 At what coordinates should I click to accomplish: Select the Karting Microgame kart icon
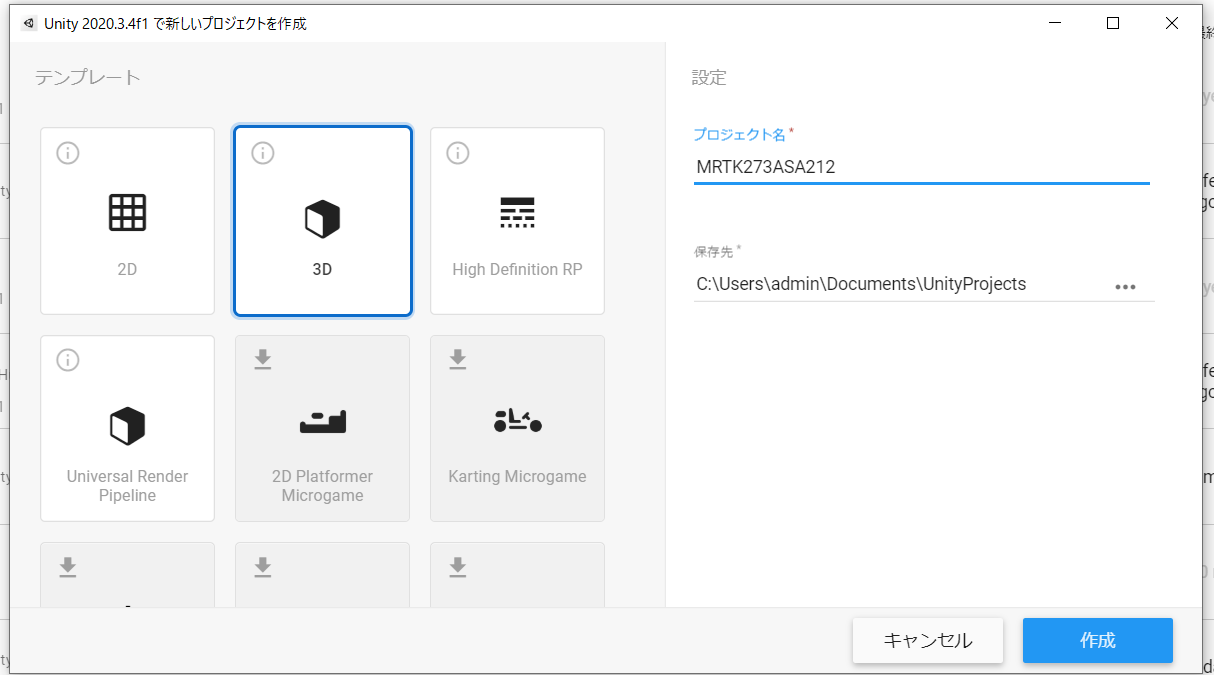point(517,421)
